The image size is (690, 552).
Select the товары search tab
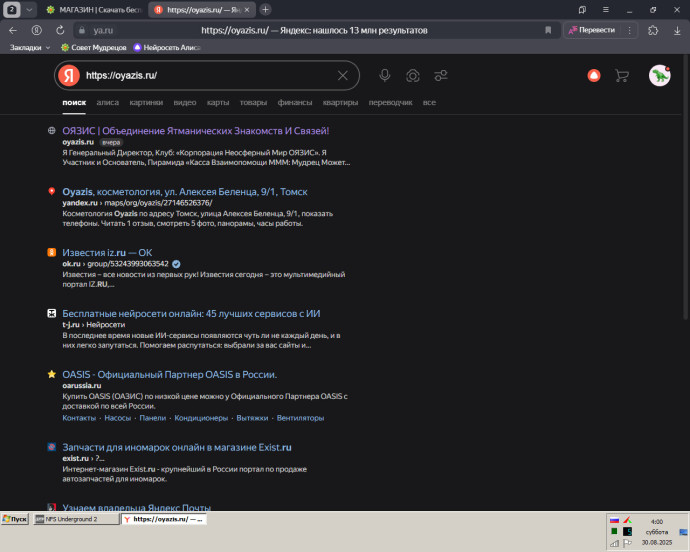[x=253, y=103]
